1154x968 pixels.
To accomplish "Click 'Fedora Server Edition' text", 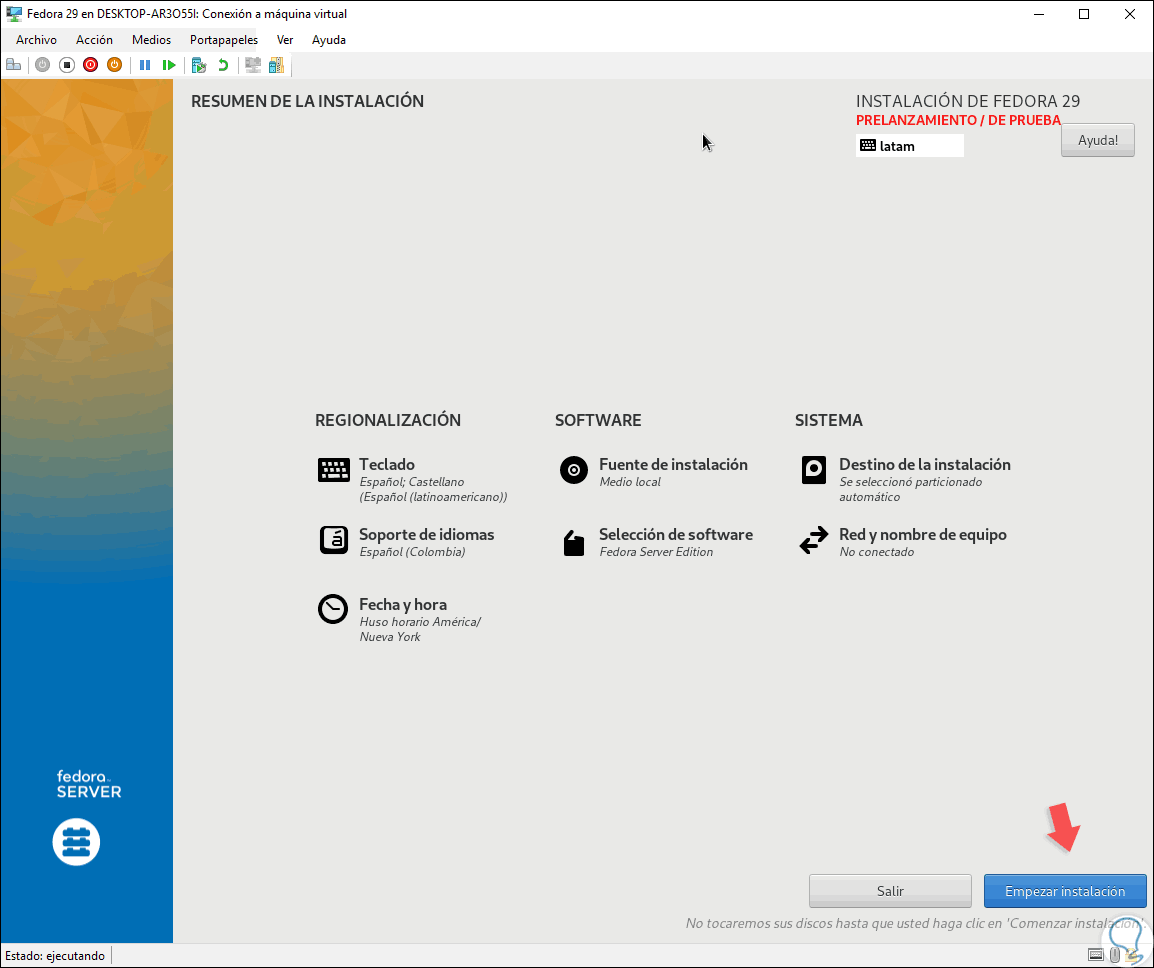I will (x=656, y=552).
